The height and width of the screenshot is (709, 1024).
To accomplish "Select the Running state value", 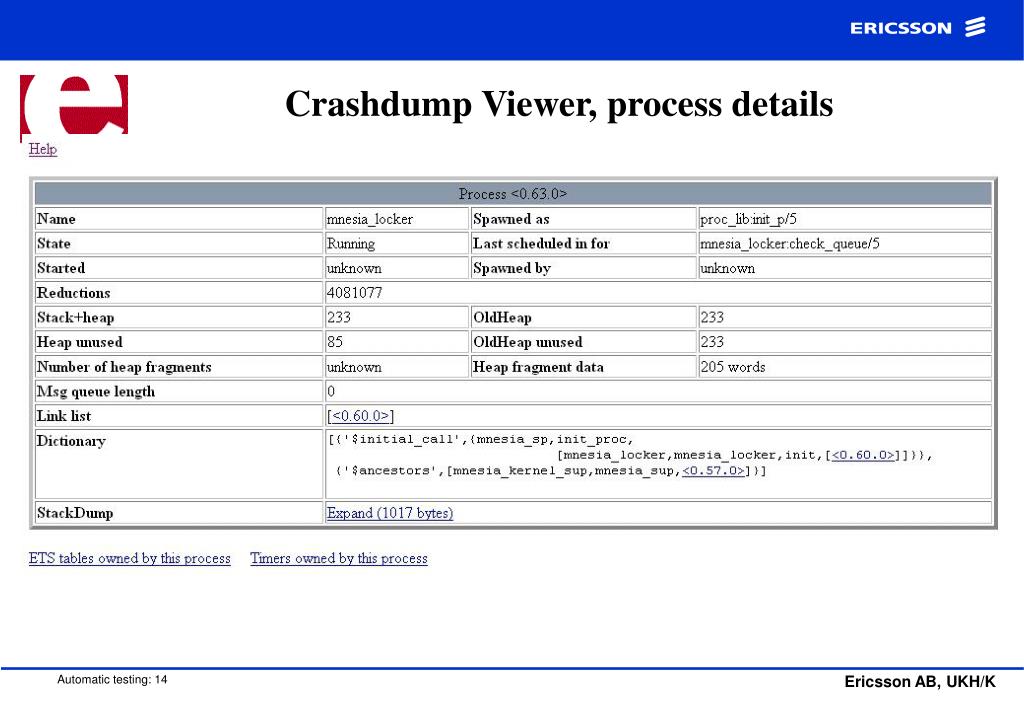I will (351, 244).
